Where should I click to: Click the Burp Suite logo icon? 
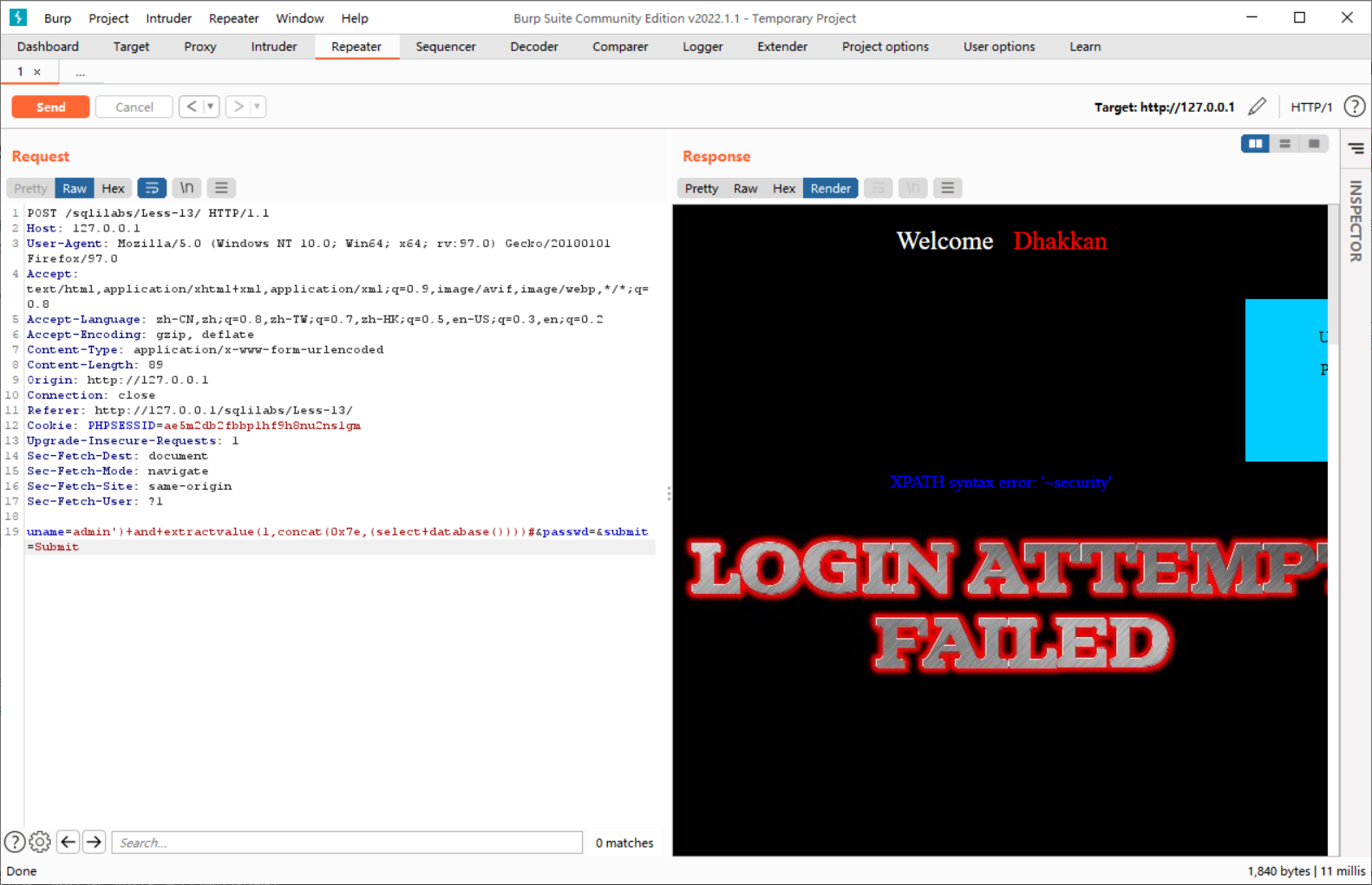pyautogui.click(x=17, y=17)
